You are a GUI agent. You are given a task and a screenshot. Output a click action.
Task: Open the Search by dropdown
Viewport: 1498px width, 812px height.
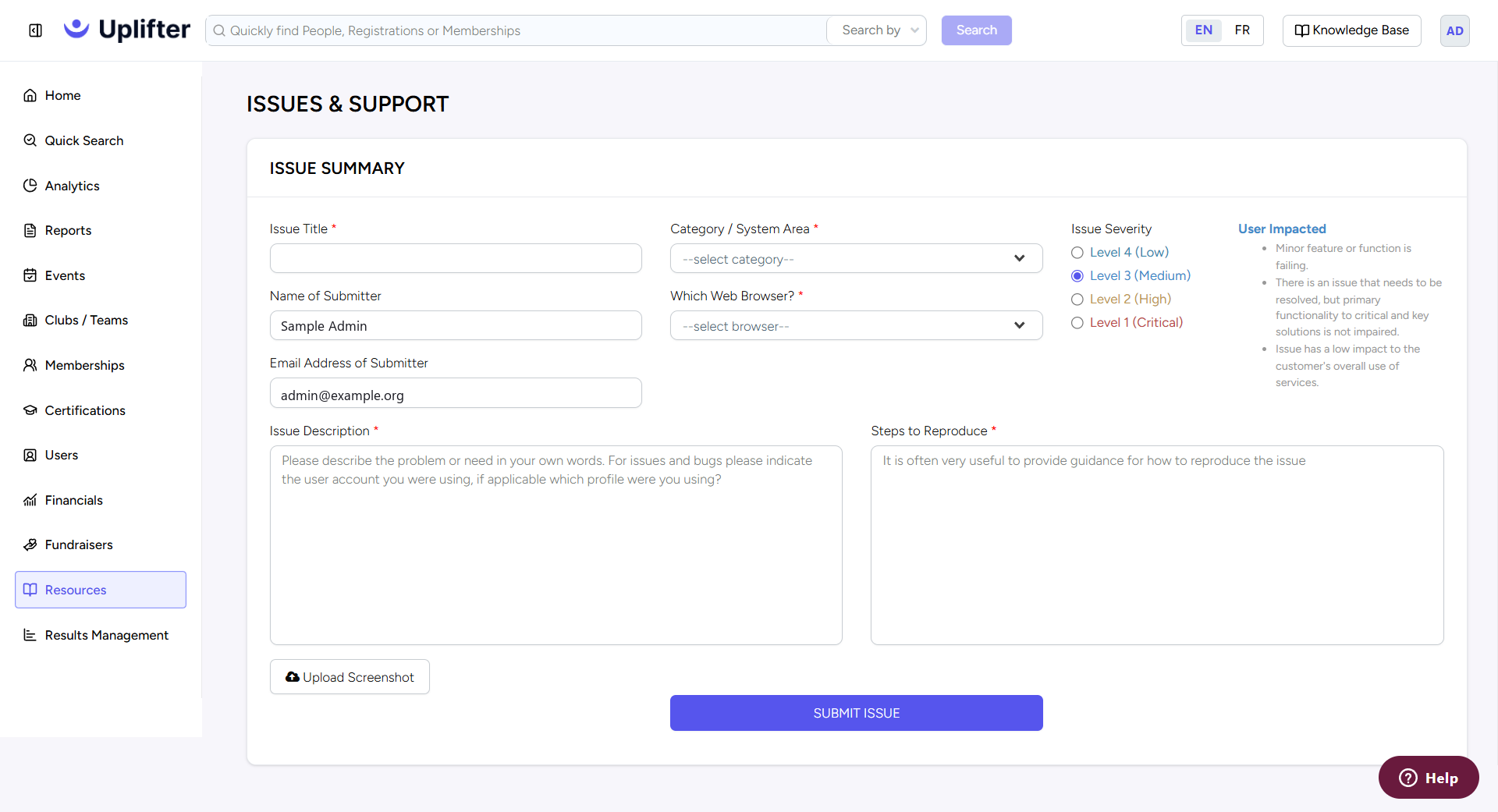pos(877,30)
